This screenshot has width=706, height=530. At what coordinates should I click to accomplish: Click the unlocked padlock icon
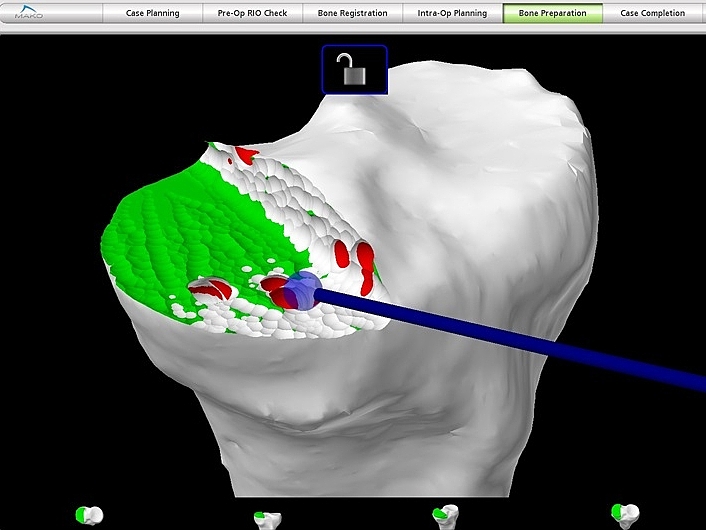[354, 70]
